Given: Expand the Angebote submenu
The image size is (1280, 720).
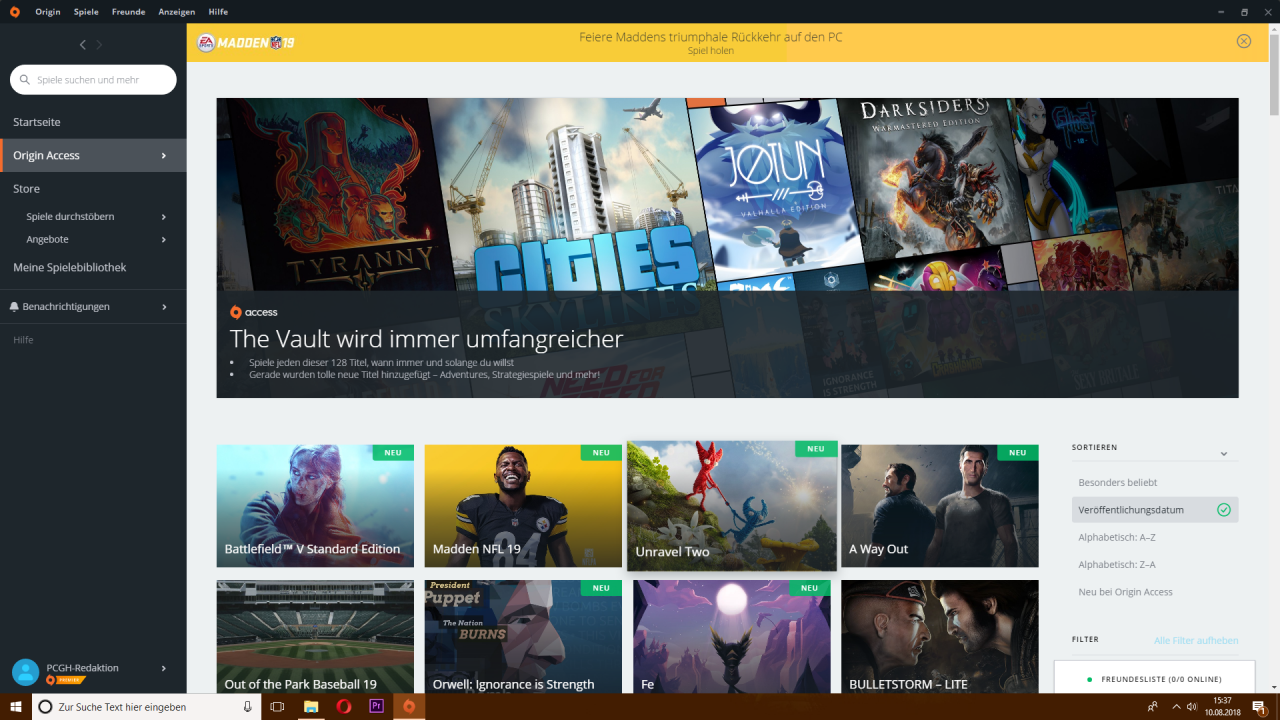Looking at the screenshot, I should pos(164,240).
